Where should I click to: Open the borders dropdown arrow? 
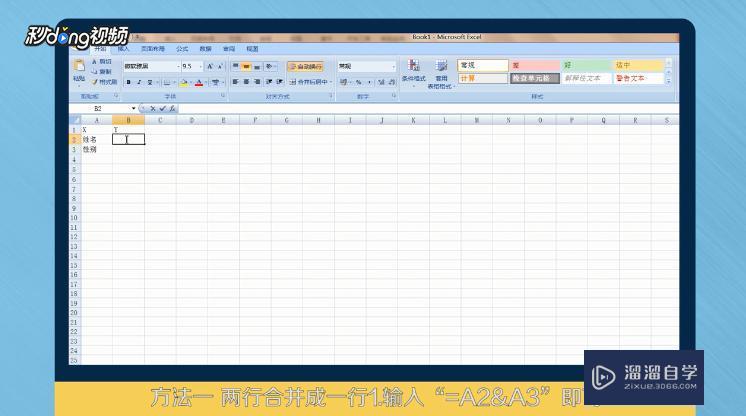(x=174, y=82)
